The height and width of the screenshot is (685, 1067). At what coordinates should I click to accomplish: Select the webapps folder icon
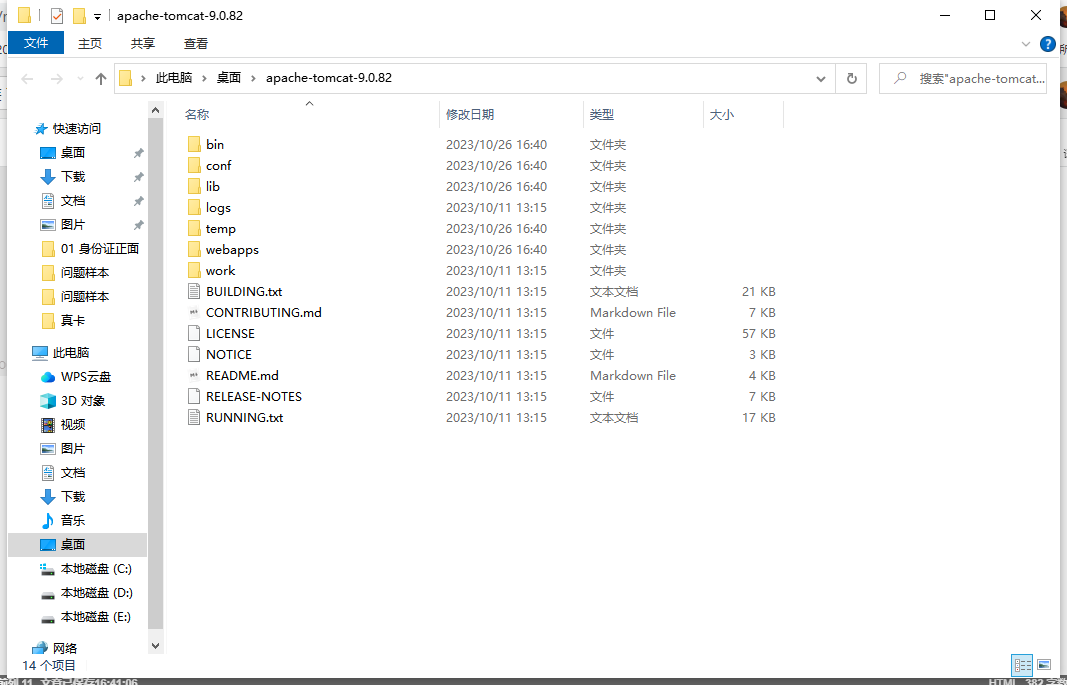click(194, 250)
